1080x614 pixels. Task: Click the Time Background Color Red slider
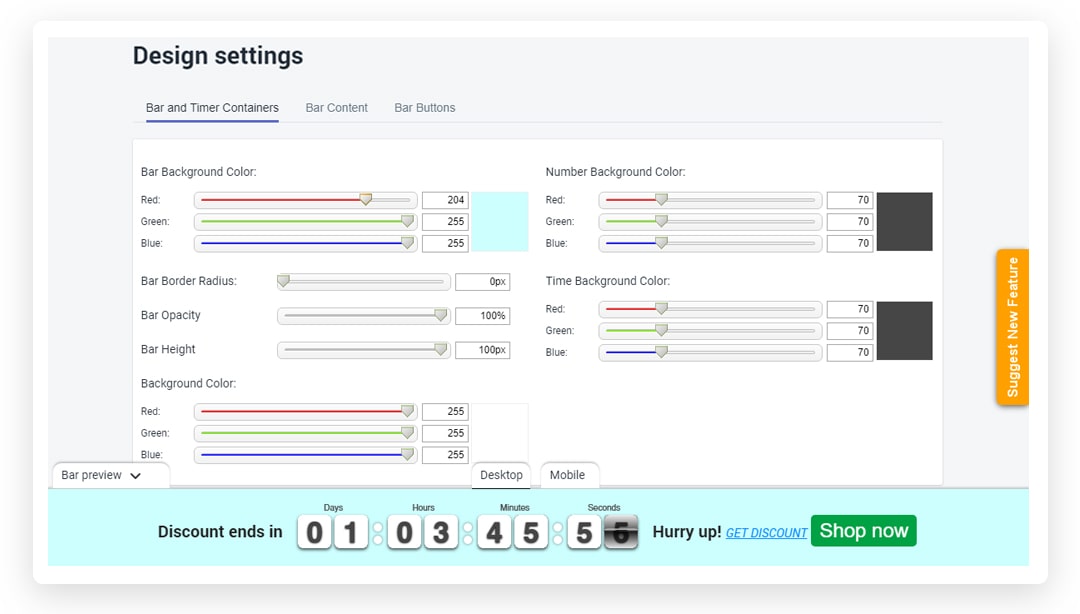click(710, 309)
